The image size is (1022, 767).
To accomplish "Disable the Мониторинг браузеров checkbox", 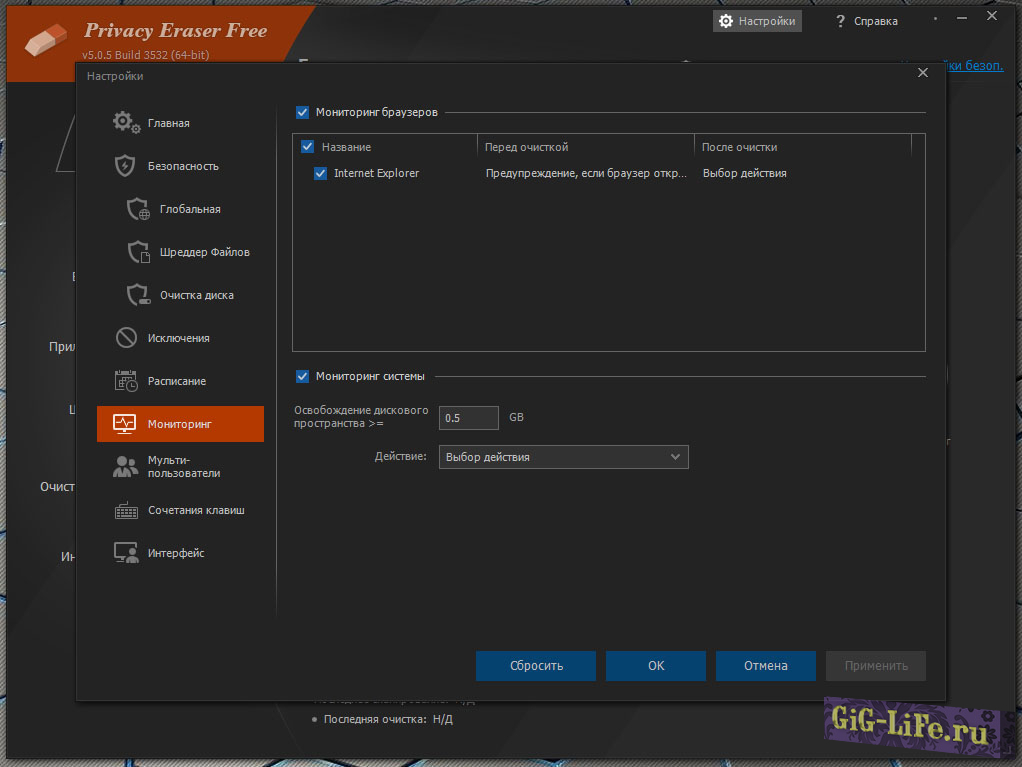I will [303, 113].
